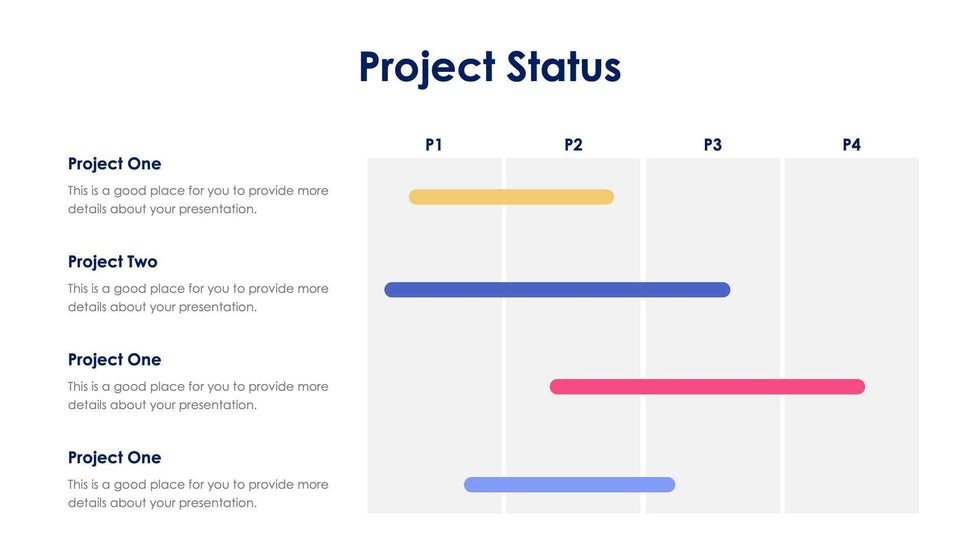980x551 pixels.
Task: Click the Project Status title
Action: 490,68
